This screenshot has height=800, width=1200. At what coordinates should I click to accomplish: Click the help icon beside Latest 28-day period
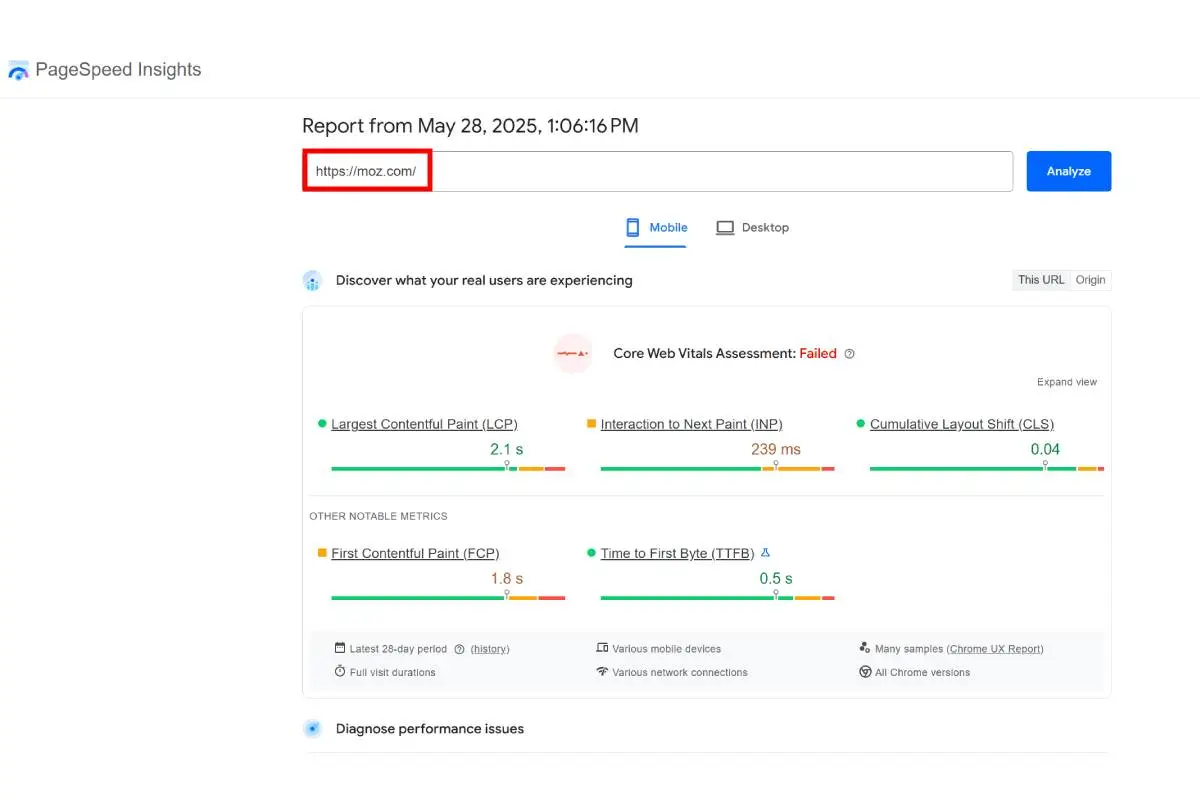click(x=459, y=649)
